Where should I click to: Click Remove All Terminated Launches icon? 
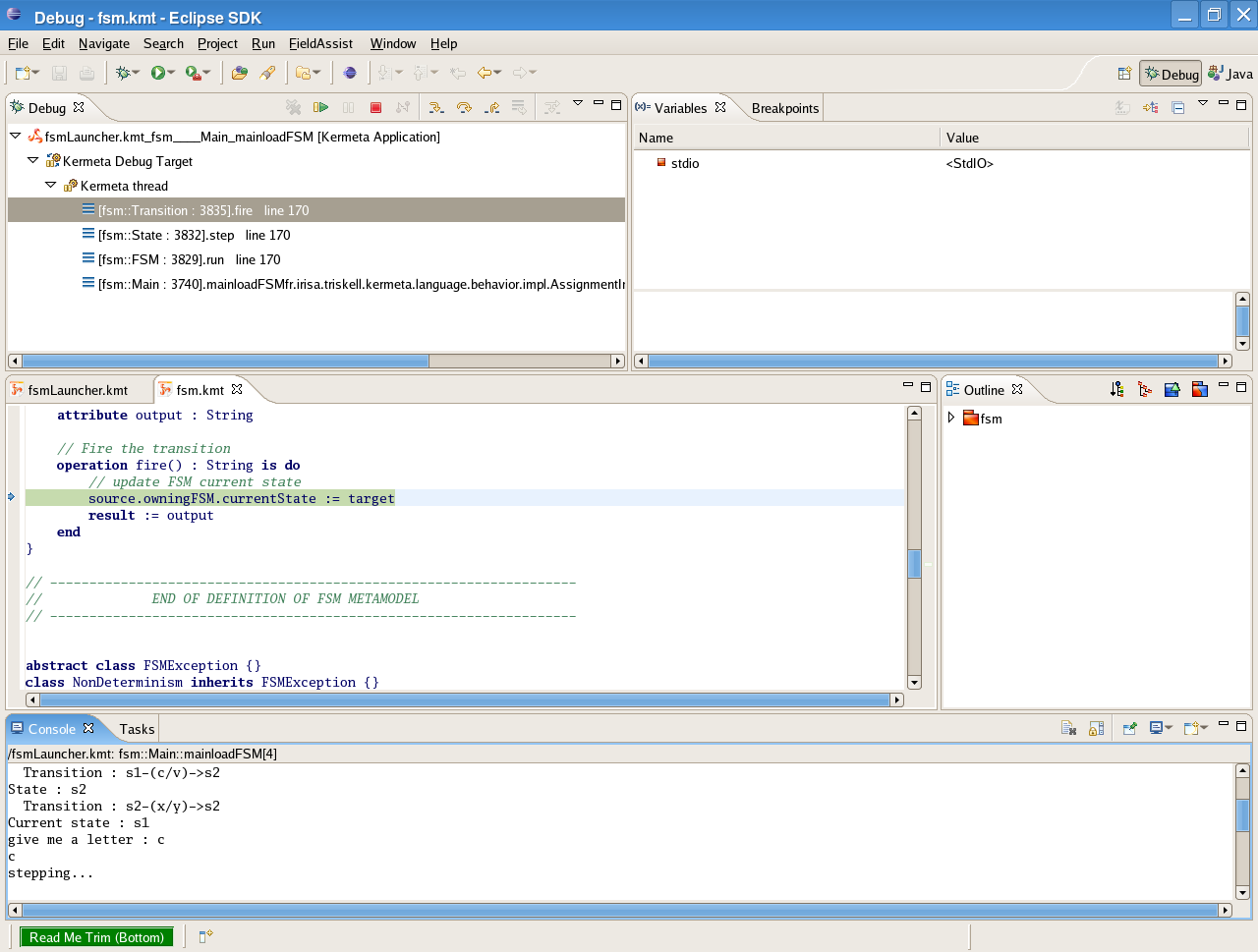click(x=293, y=107)
